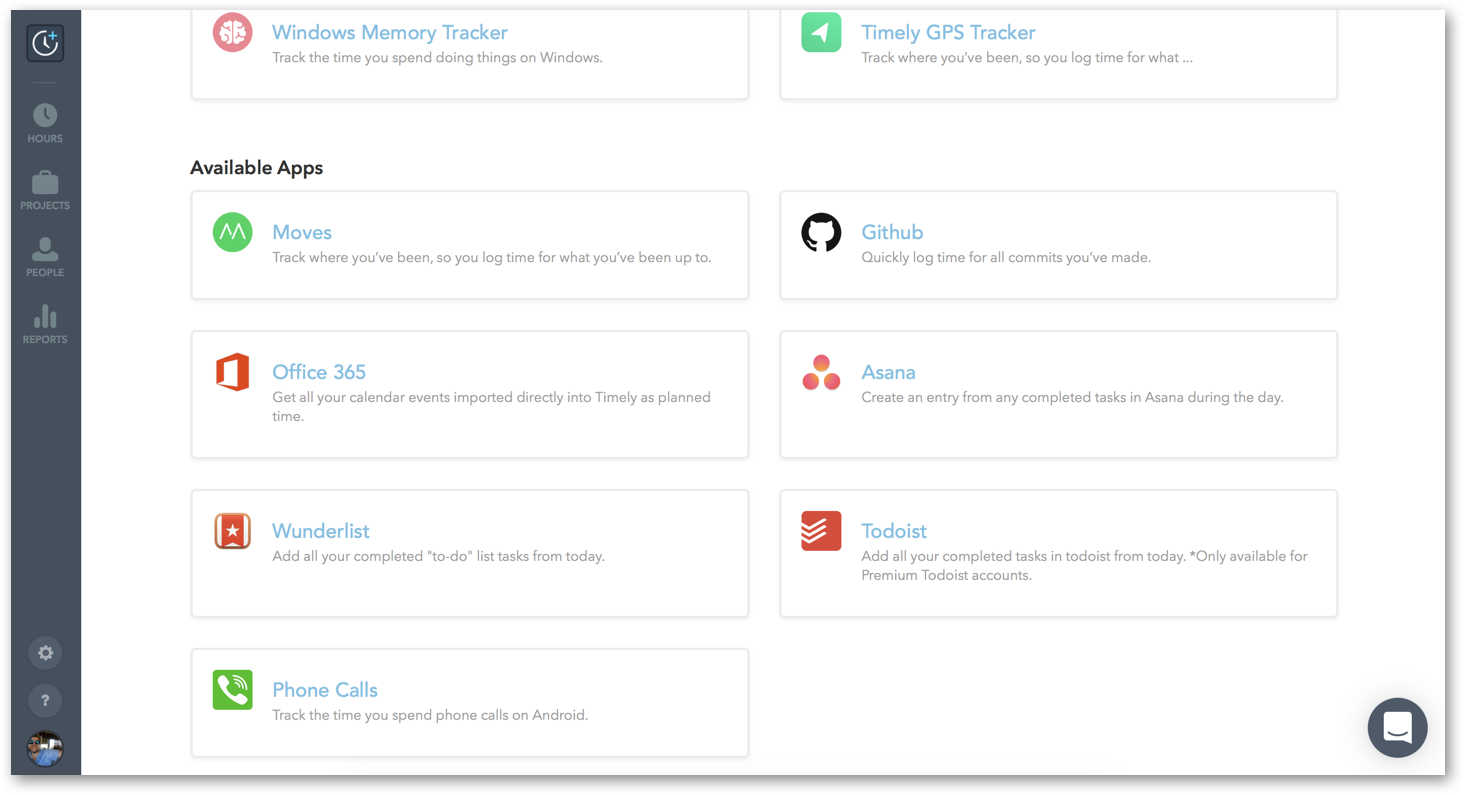
Task: Select the Wunderlist star icon
Action: 232,531
